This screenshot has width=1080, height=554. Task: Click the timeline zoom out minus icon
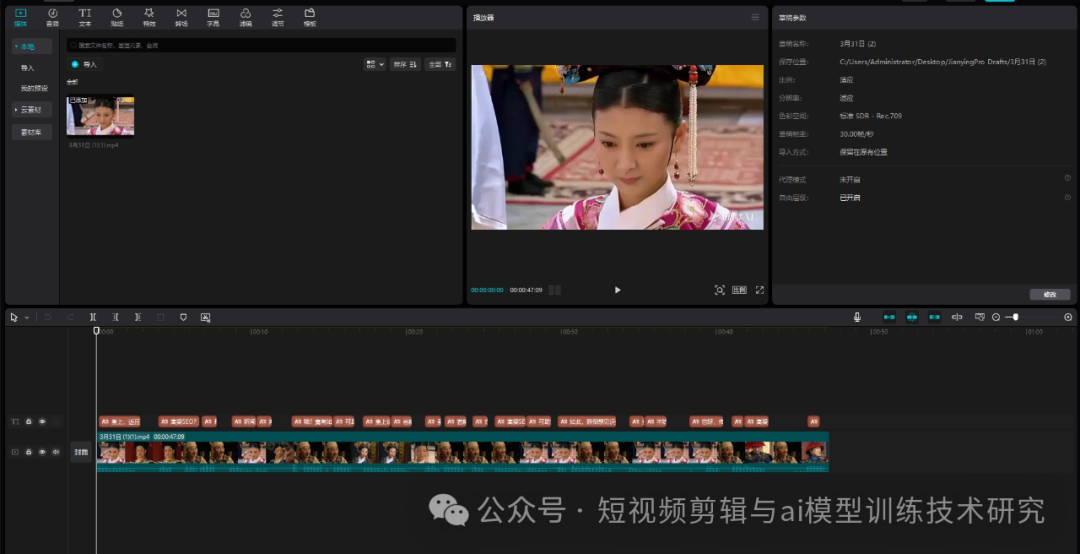996,317
